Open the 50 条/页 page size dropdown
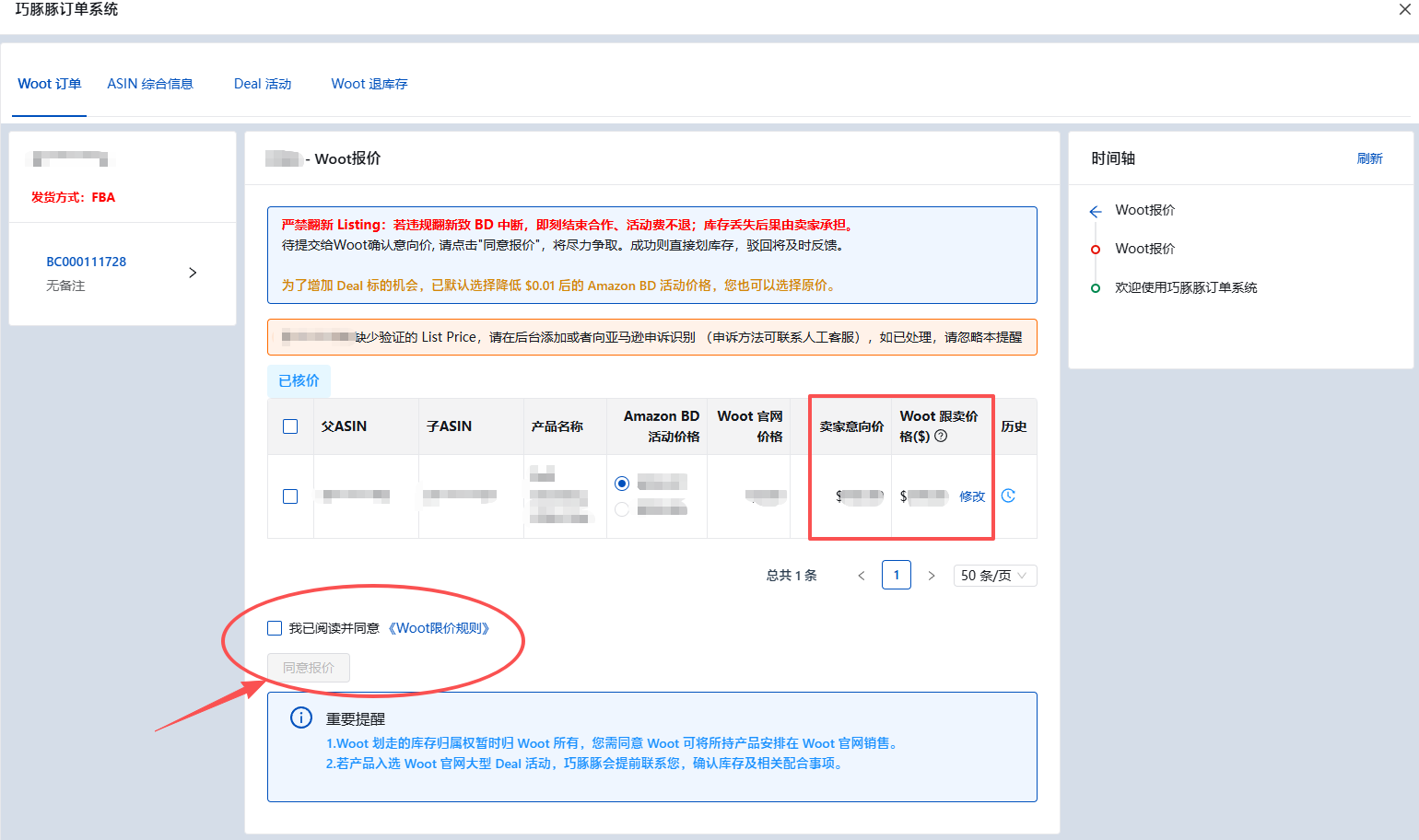1419x840 pixels. 995,576
